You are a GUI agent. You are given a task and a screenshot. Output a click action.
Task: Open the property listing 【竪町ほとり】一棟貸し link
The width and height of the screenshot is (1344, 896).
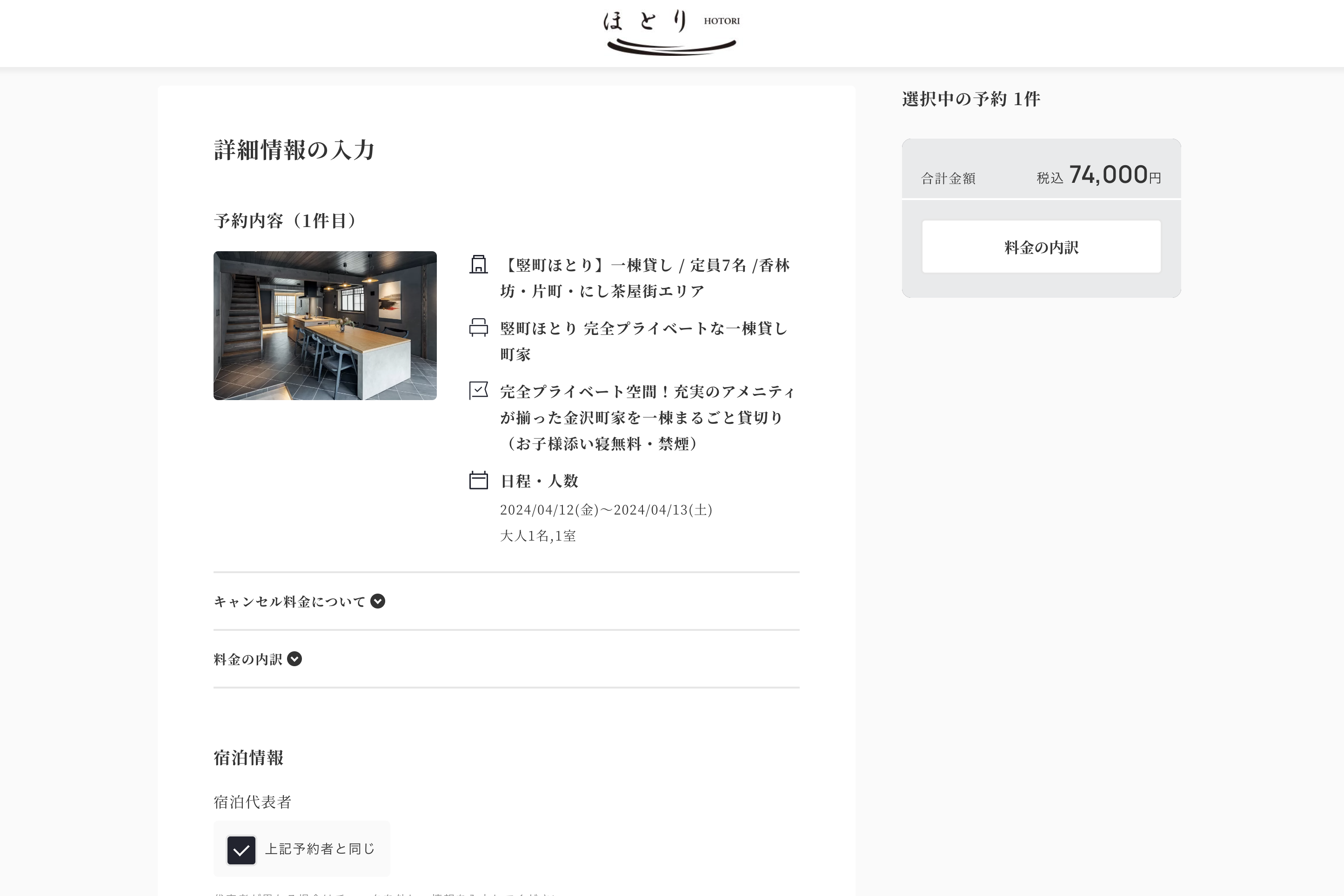(x=645, y=278)
